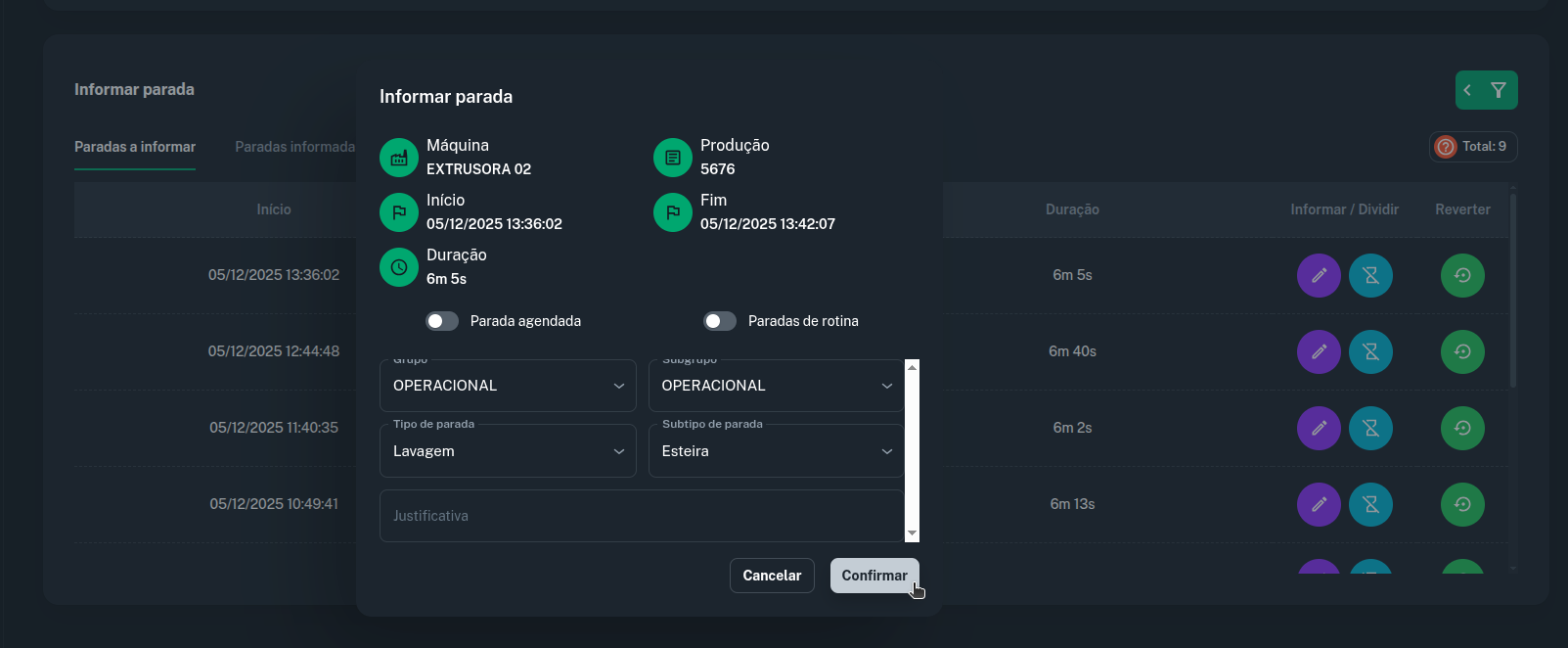Switch to the Paradas a informar tab
The height and width of the screenshot is (648, 1568).
coord(135,147)
